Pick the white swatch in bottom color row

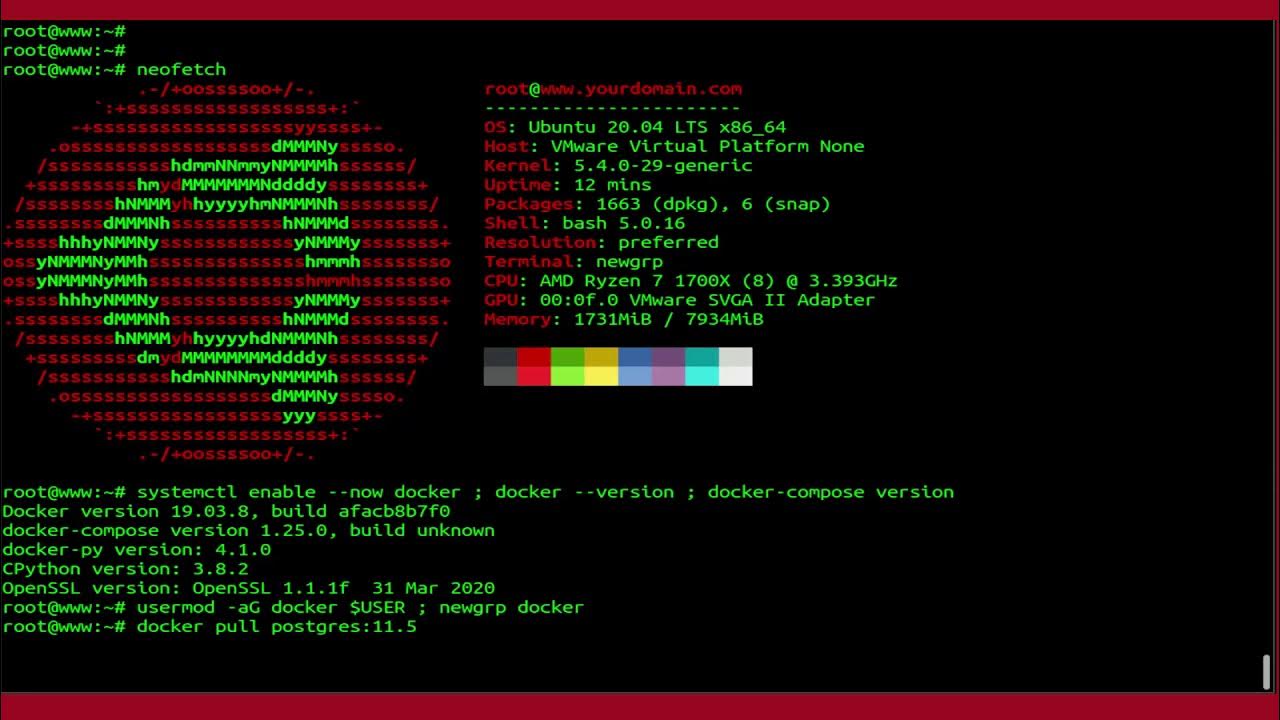(x=736, y=376)
